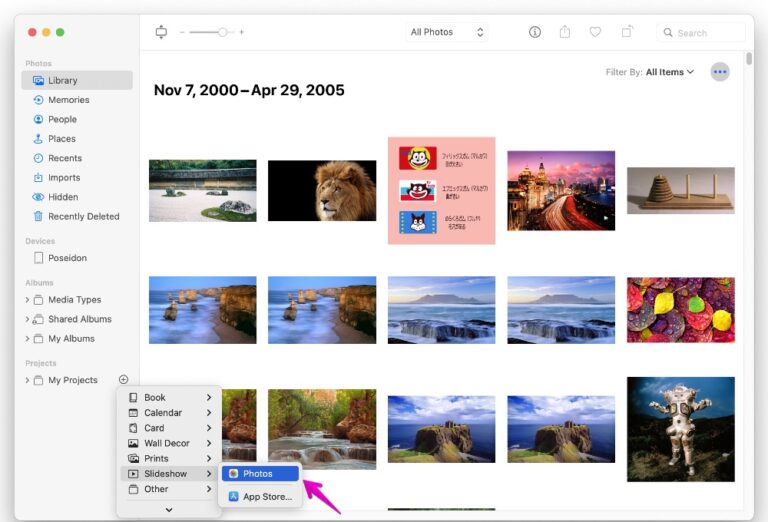Open Places in the sidebar
The width and height of the screenshot is (768, 522).
pos(62,139)
